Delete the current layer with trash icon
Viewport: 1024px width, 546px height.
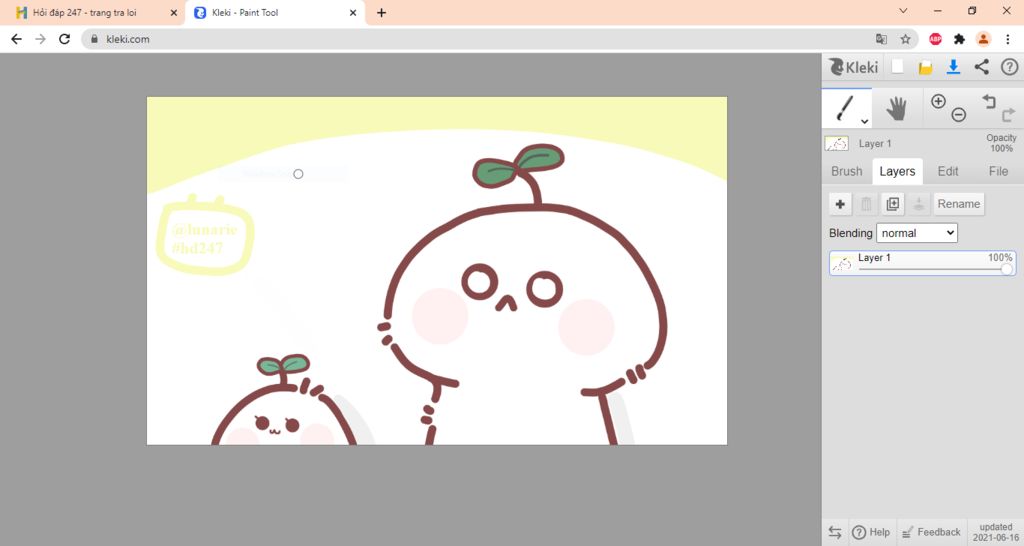click(866, 204)
